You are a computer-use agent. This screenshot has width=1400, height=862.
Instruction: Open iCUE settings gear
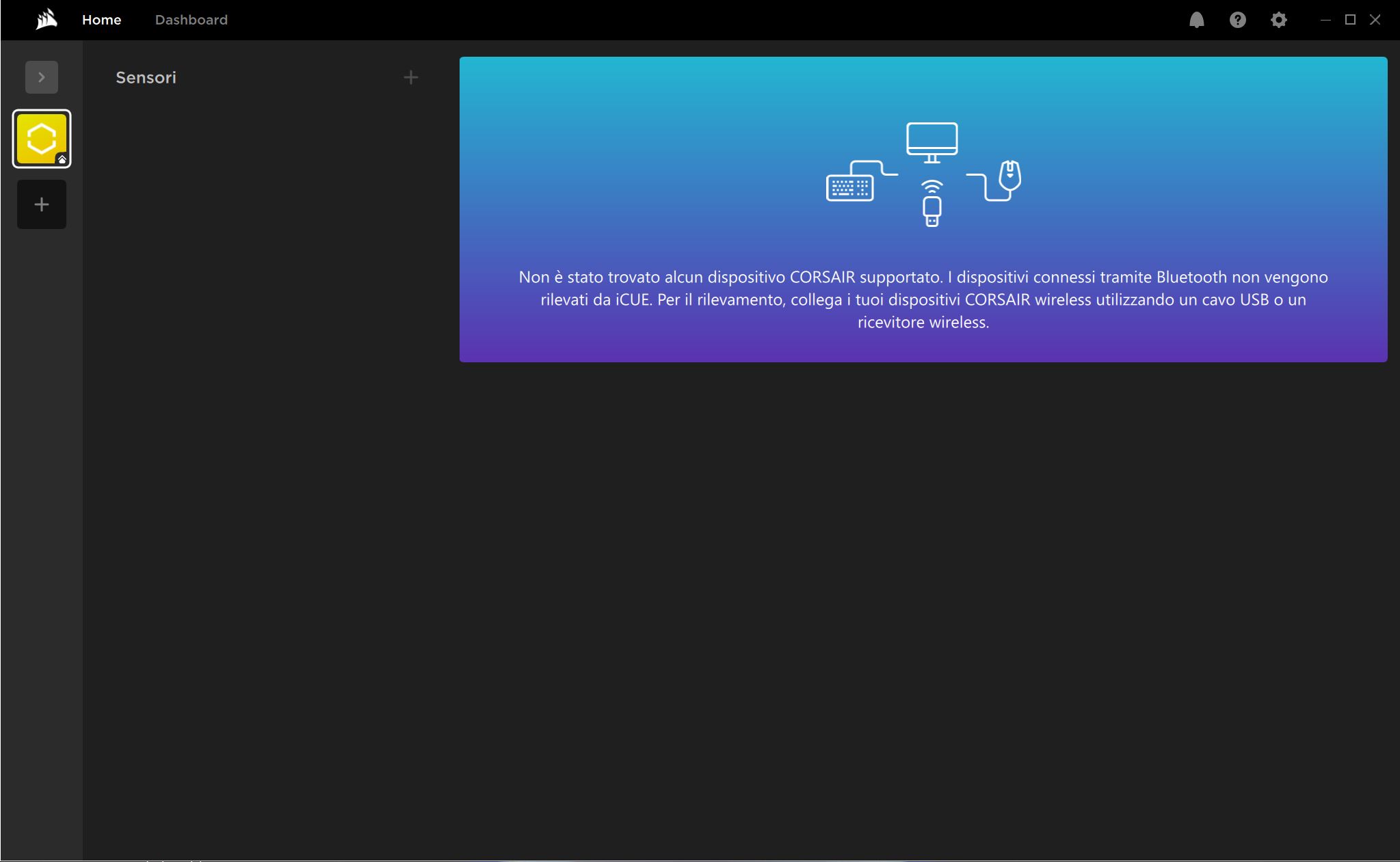(x=1278, y=20)
